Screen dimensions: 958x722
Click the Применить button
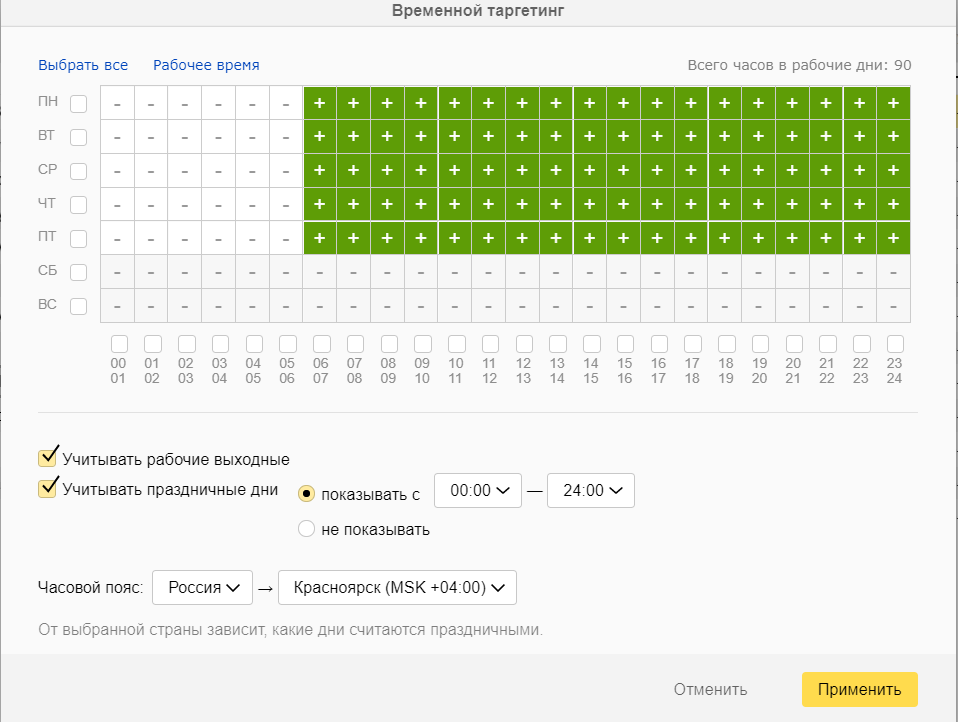[860, 690]
